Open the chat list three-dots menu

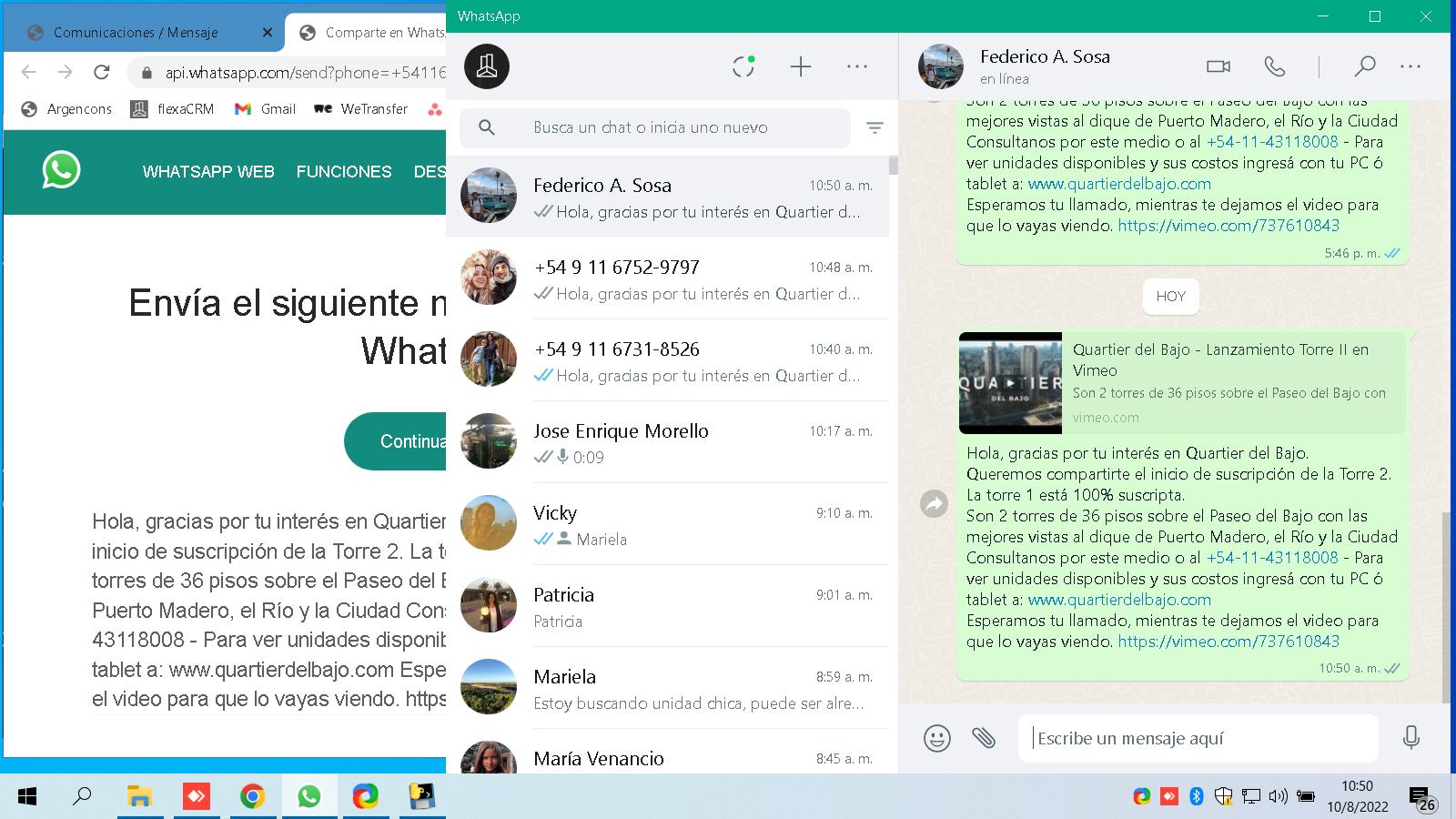click(857, 66)
